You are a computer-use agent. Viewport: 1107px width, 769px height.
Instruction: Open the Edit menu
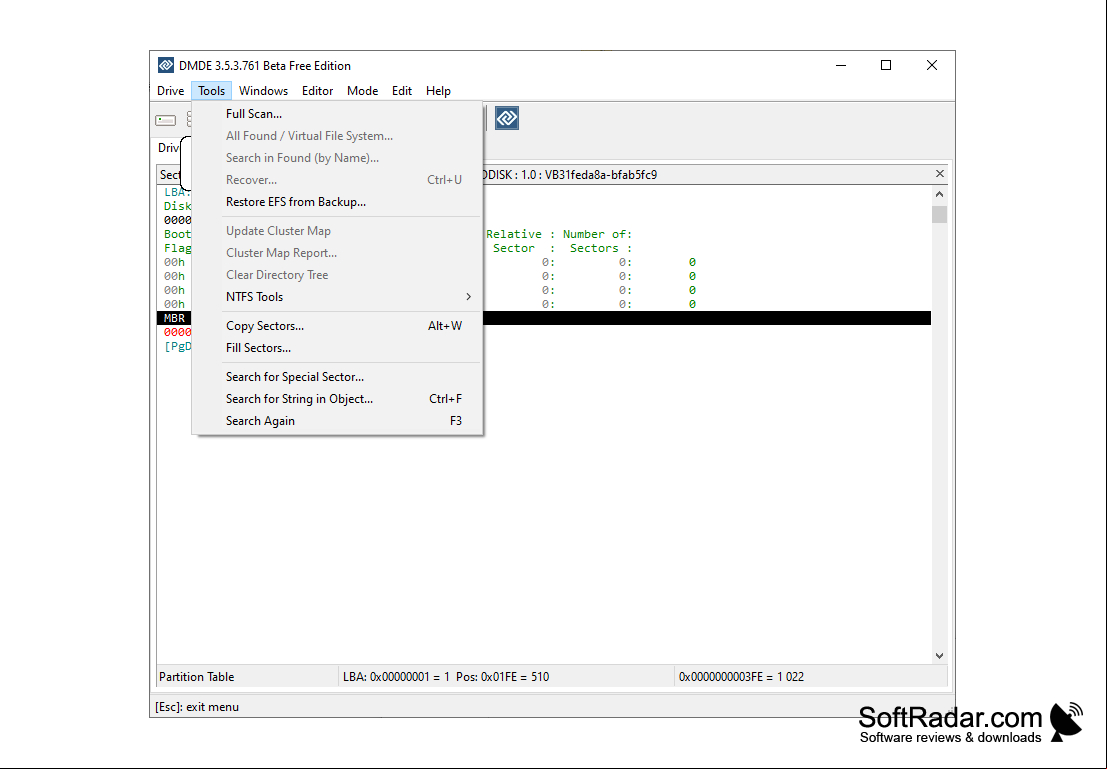(402, 91)
